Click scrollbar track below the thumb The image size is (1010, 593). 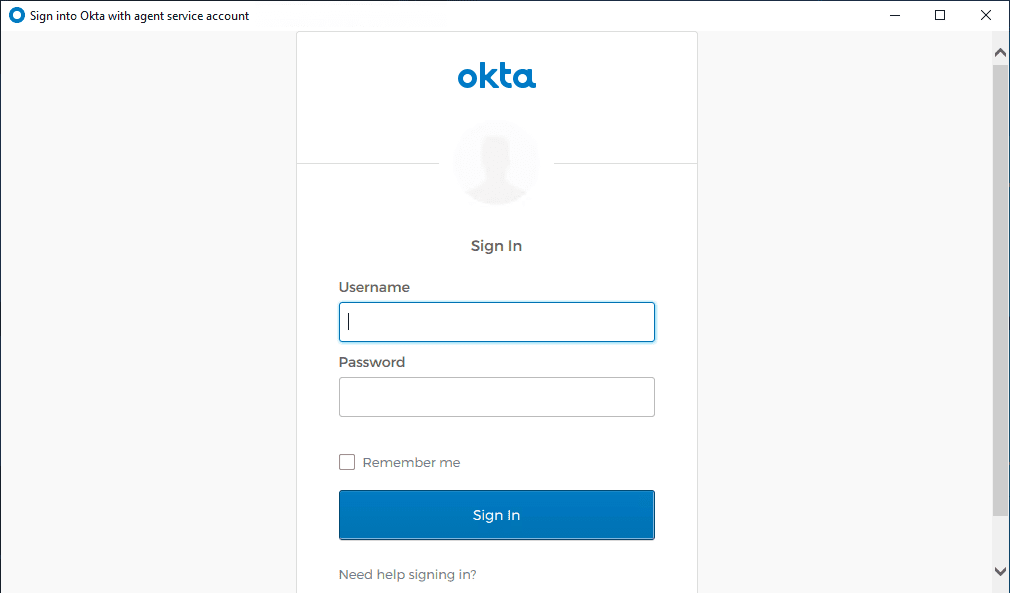click(1000, 538)
